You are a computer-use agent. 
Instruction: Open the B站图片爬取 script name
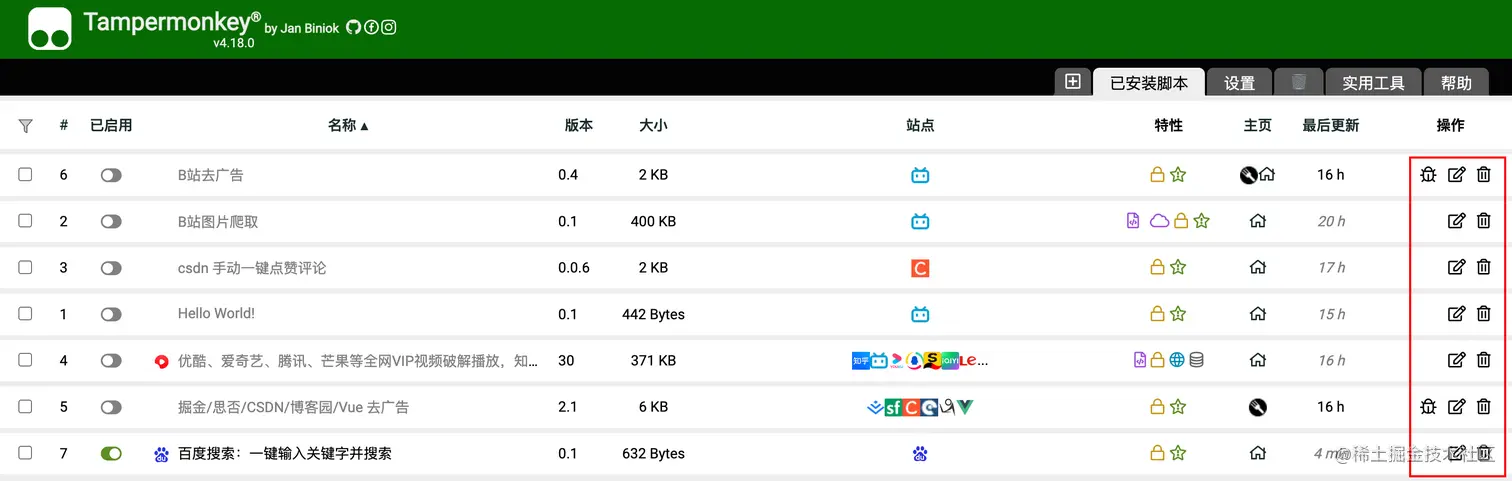click(218, 221)
